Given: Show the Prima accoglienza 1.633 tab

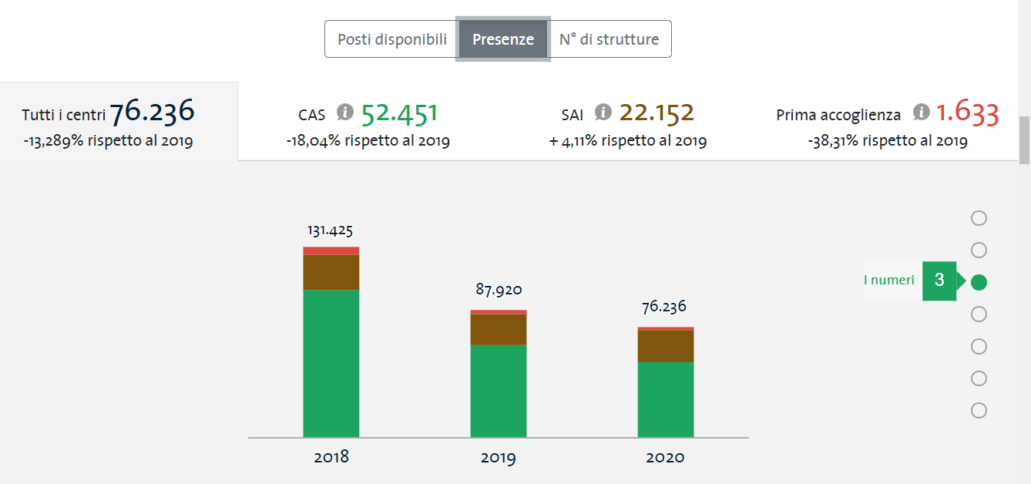Looking at the screenshot, I should [887, 122].
